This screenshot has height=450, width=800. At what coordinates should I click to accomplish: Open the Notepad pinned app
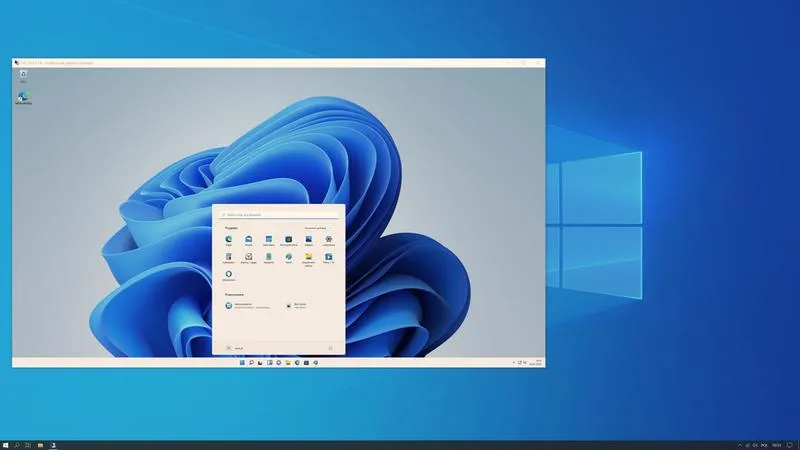click(268, 257)
